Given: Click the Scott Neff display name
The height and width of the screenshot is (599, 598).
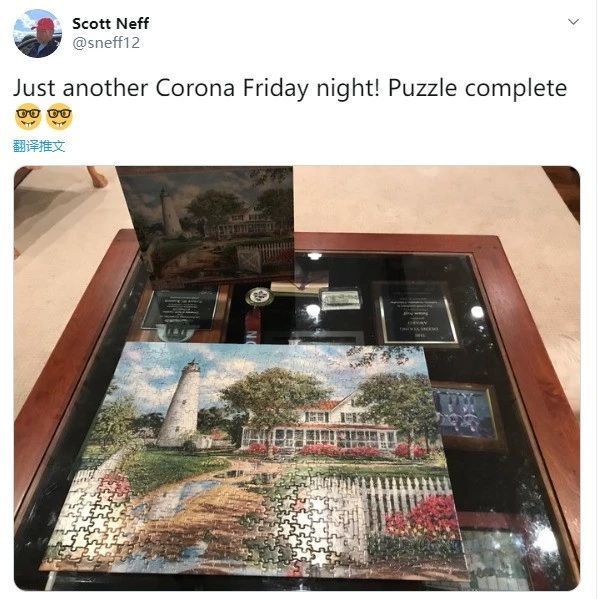Looking at the screenshot, I should click(x=110, y=24).
